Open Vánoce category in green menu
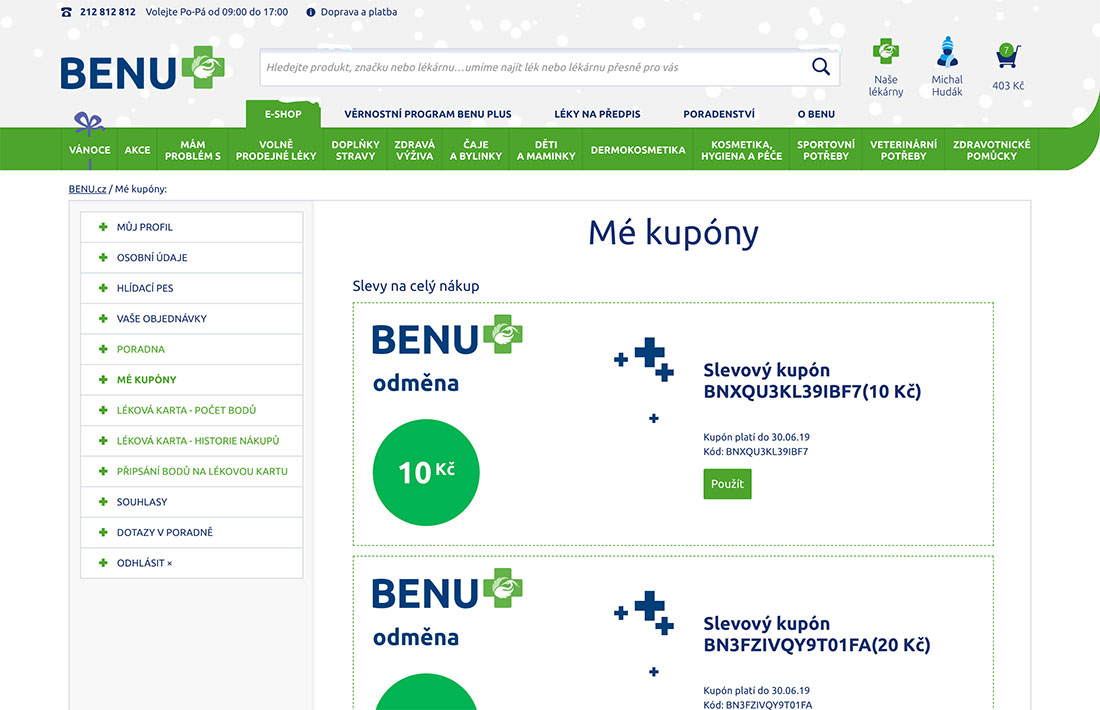Image resolution: width=1100 pixels, height=710 pixels. pos(90,149)
